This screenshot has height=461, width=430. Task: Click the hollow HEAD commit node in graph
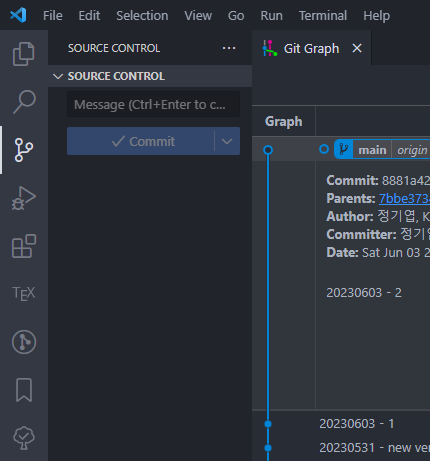click(268, 150)
